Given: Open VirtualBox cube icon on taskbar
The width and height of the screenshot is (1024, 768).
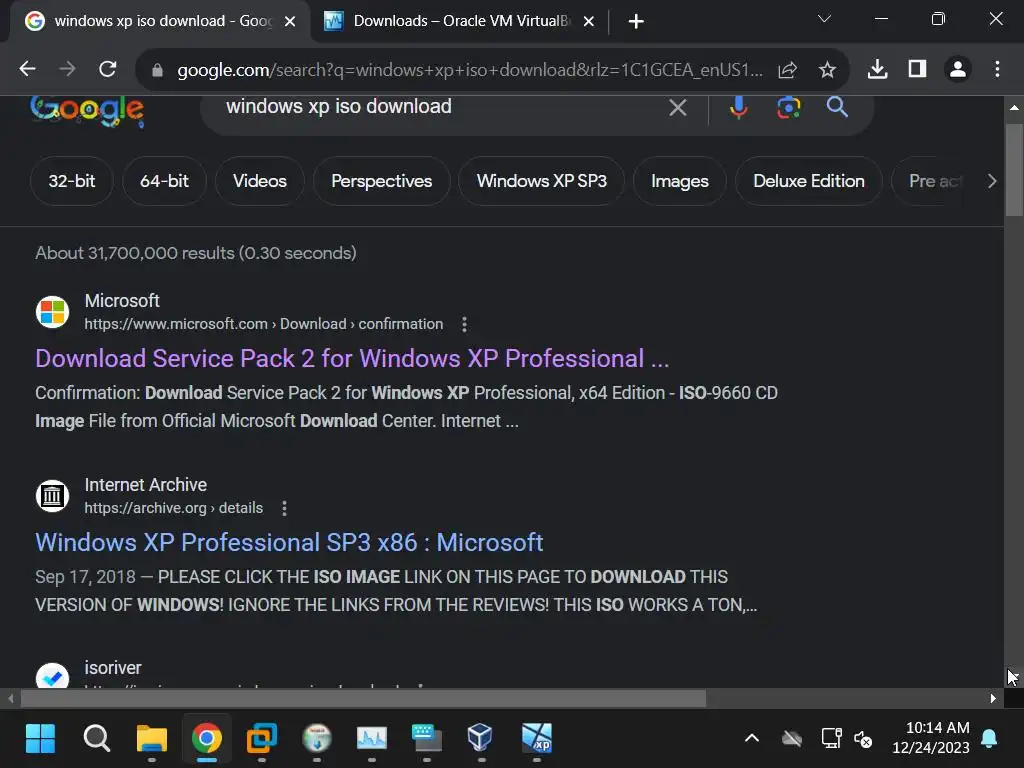Looking at the screenshot, I should click(x=480, y=739).
